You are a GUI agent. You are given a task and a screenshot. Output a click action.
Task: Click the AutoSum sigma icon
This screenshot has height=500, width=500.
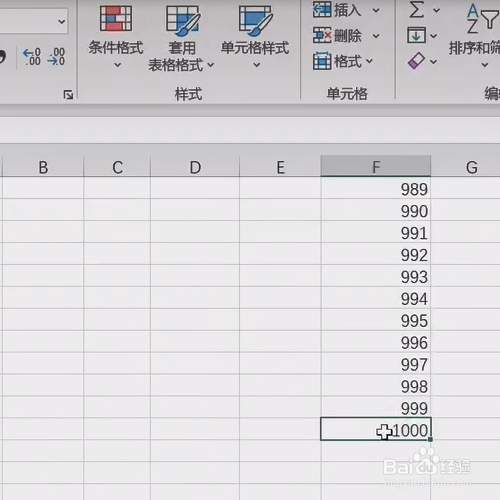click(x=417, y=10)
